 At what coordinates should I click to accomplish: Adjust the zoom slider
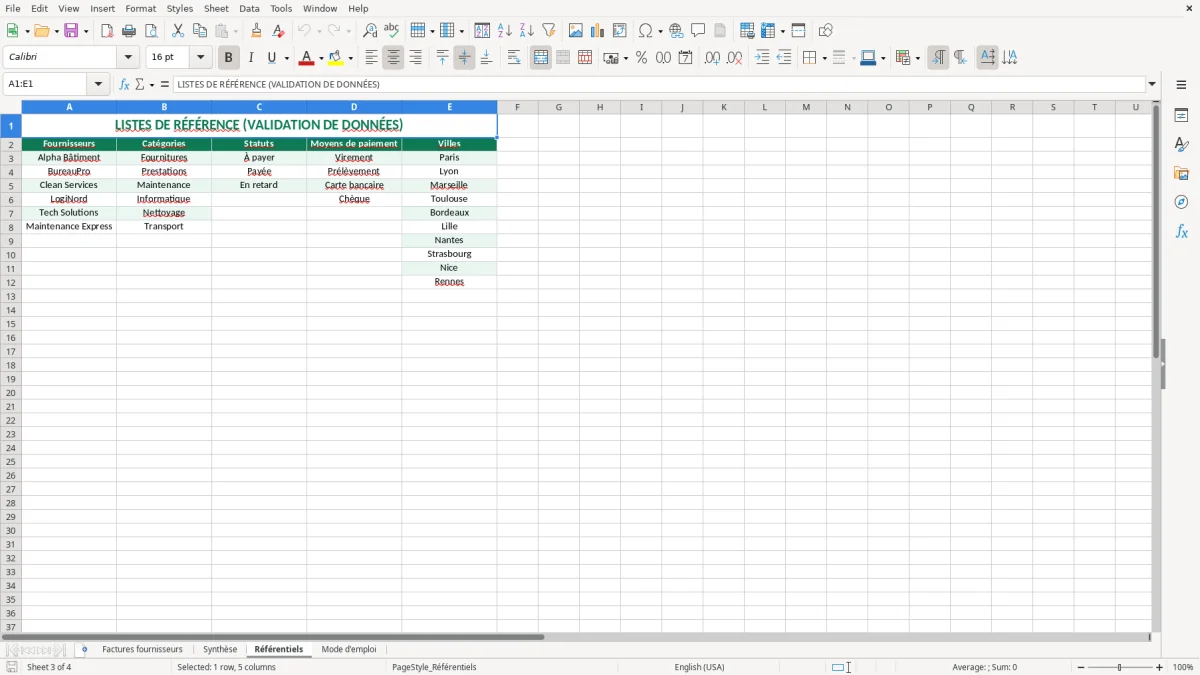(1119, 667)
